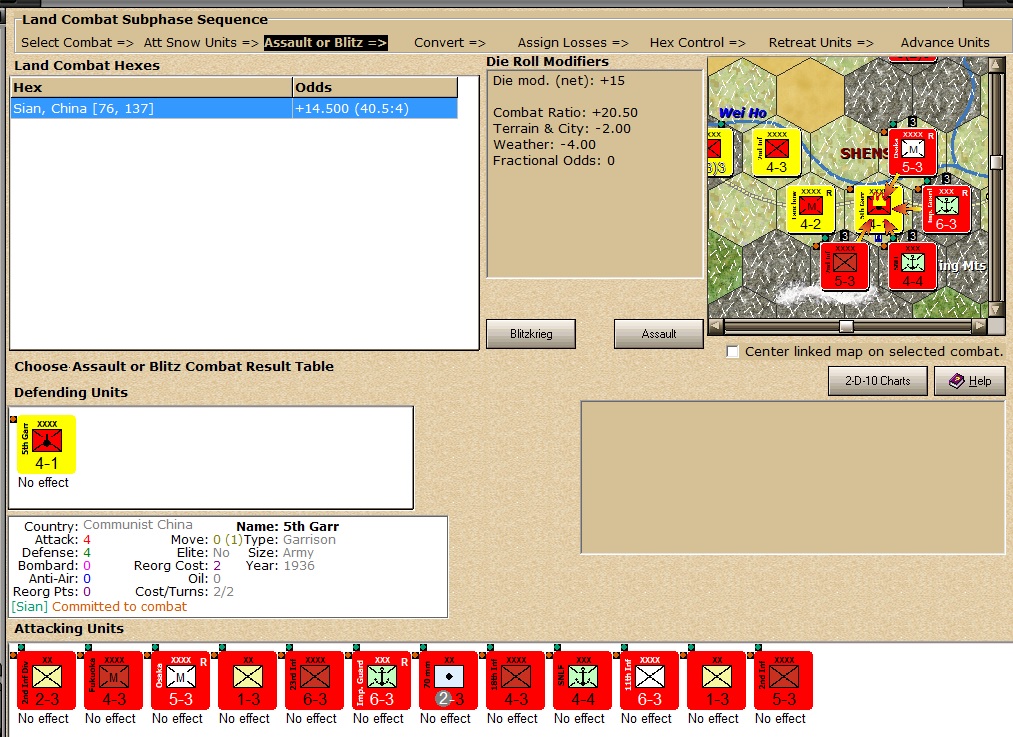Click the Assign Losses subphase label
The width and height of the screenshot is (1013, 737).
[x=573, y=43]
